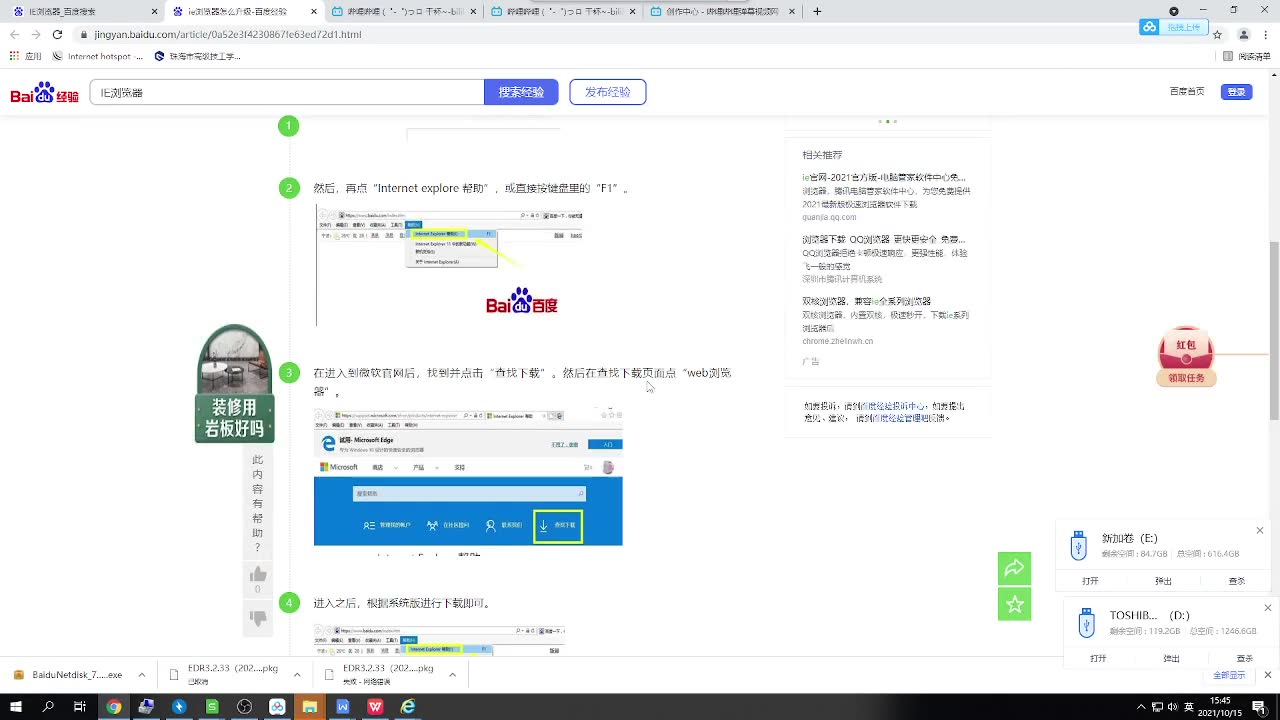Screen dimensions: 1280x720
Task: Open OBS Studio from the taskbar
Action: pyautogui.click(x=245, y=707)
